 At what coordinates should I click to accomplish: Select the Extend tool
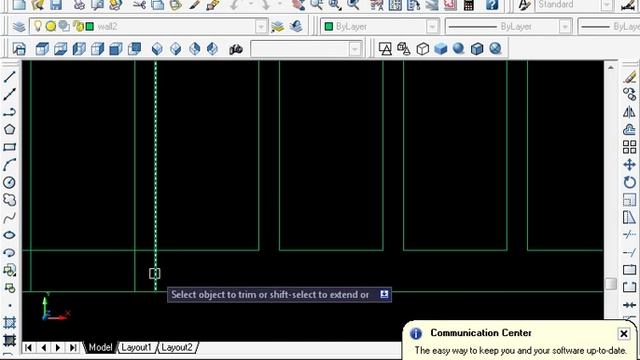[629, 252]
